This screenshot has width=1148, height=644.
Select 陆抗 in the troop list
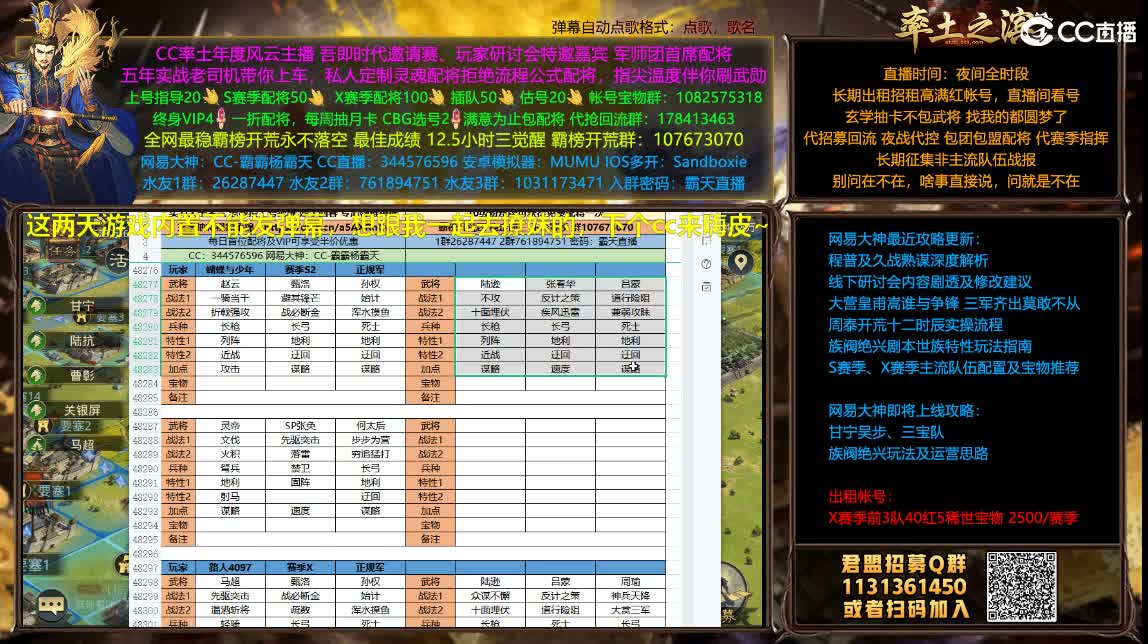pyautogui.click(x=82, y=341)
